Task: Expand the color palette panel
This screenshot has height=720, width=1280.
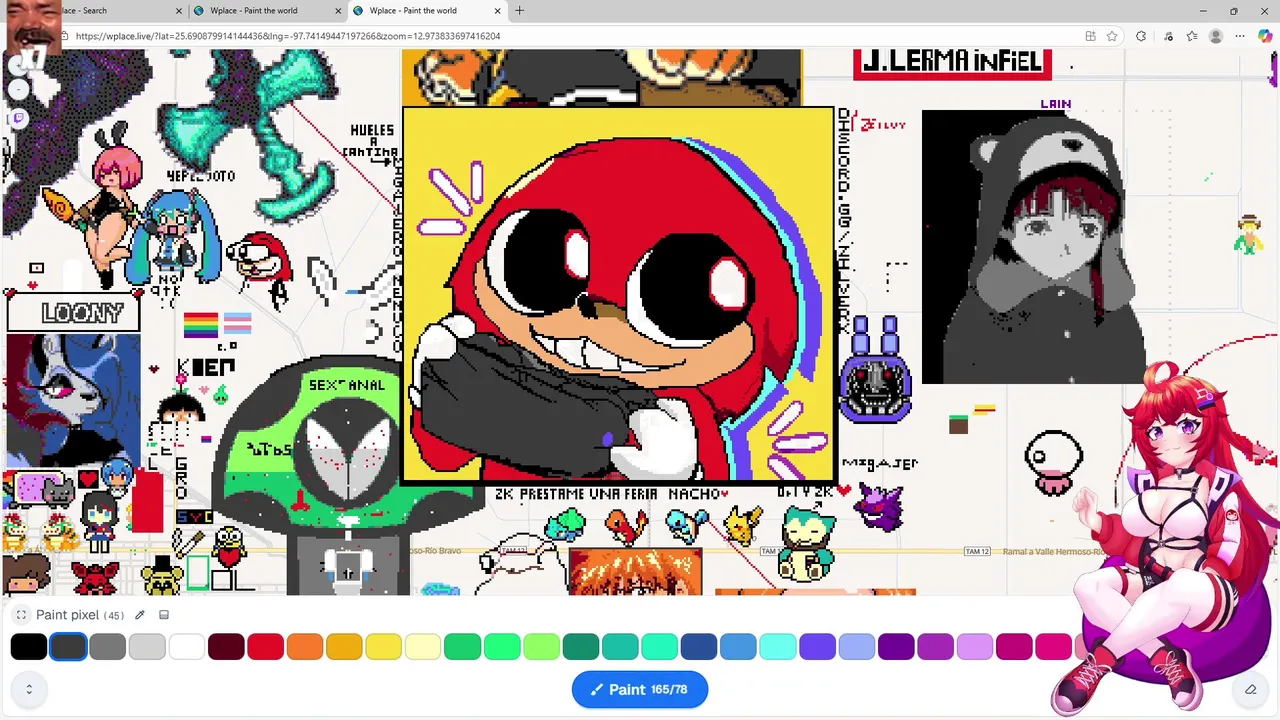Action: [29, 689]
